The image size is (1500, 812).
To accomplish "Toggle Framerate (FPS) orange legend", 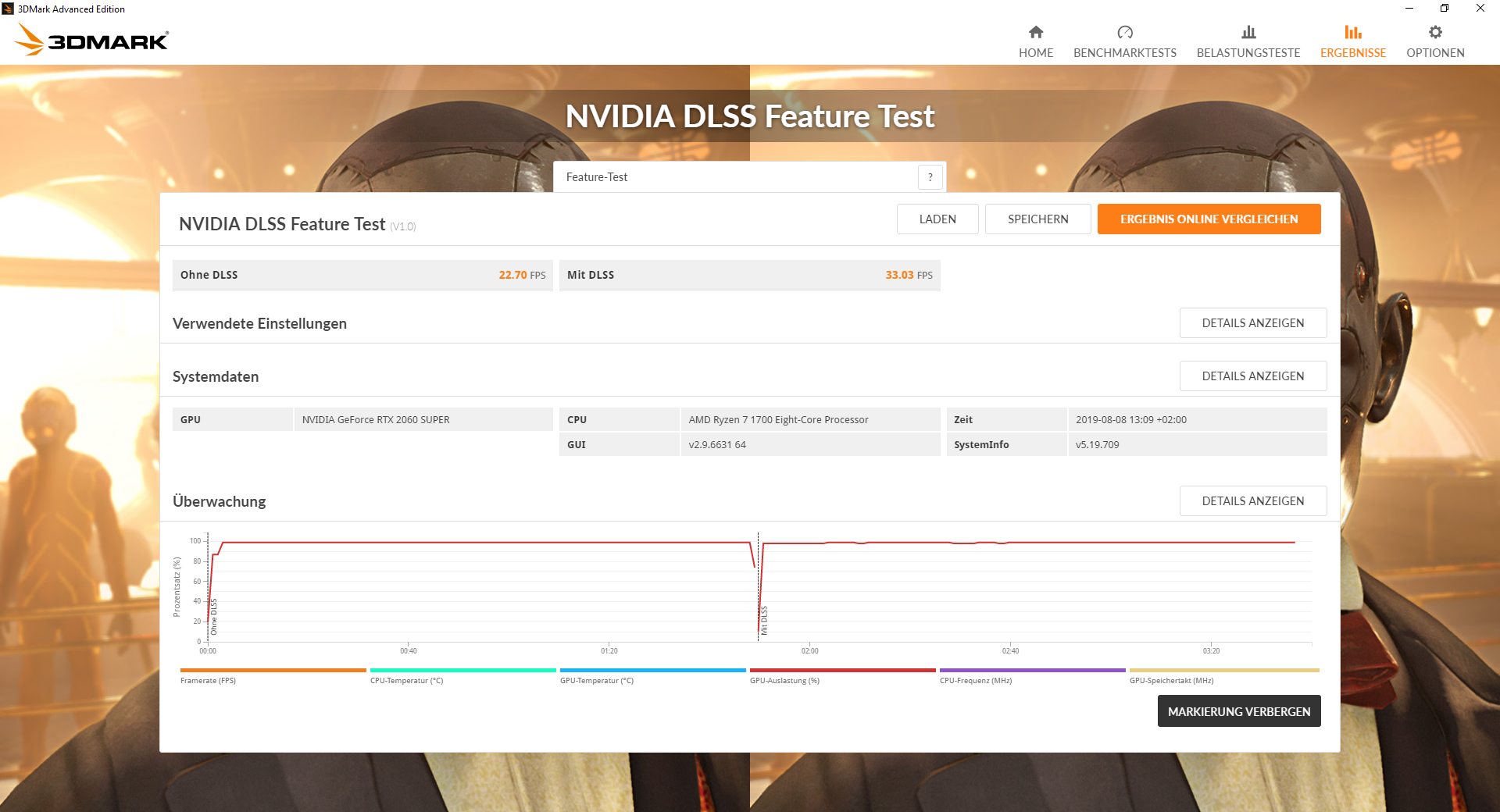I will (273, 676).
